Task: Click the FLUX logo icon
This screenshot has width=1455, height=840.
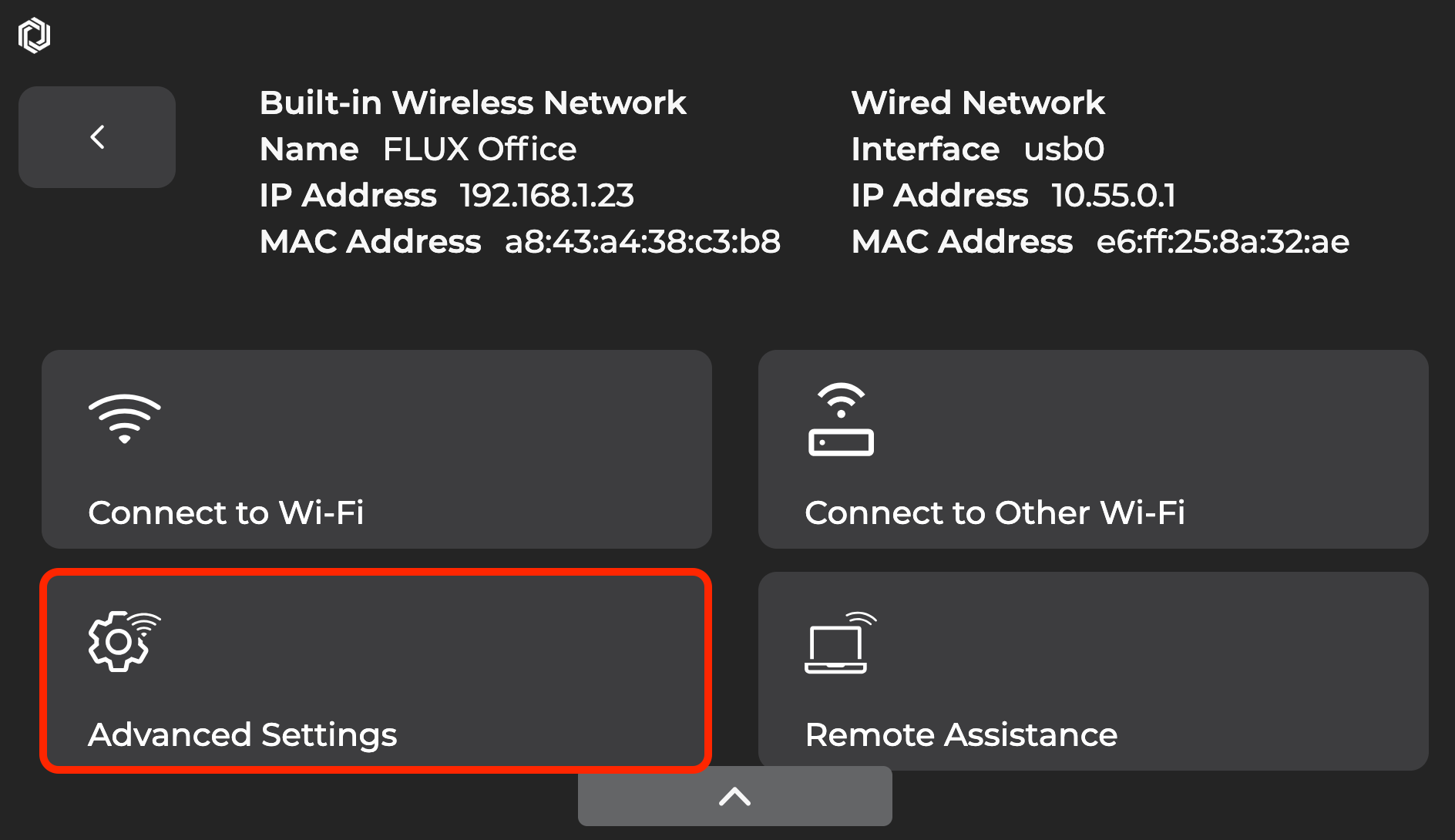Action: [x=34, y=35]
